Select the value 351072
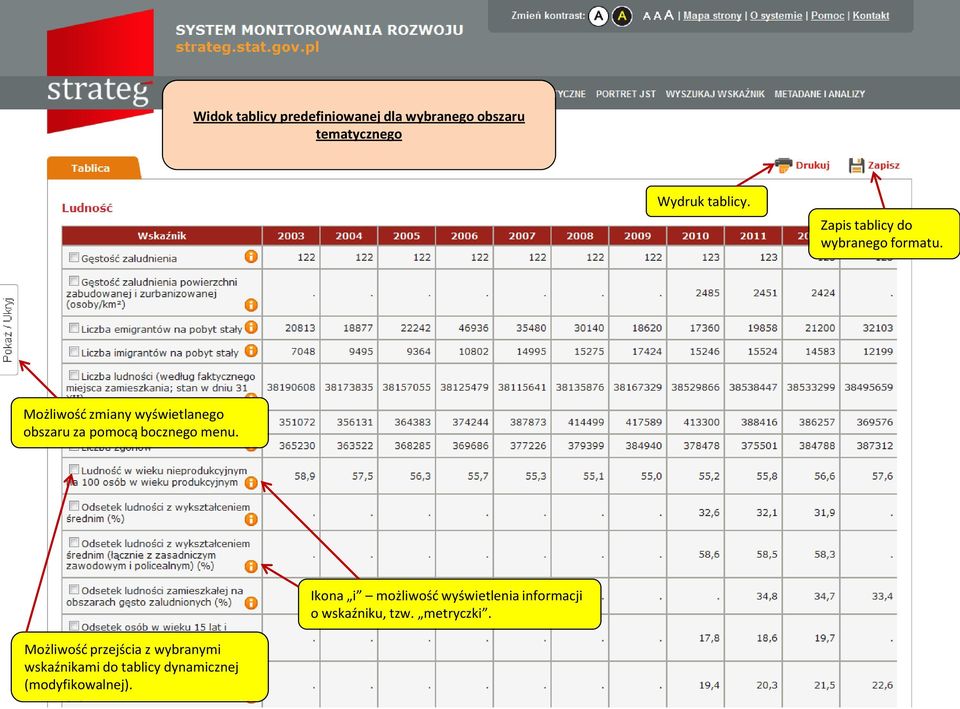960x709 pixels. pos(297,422)
